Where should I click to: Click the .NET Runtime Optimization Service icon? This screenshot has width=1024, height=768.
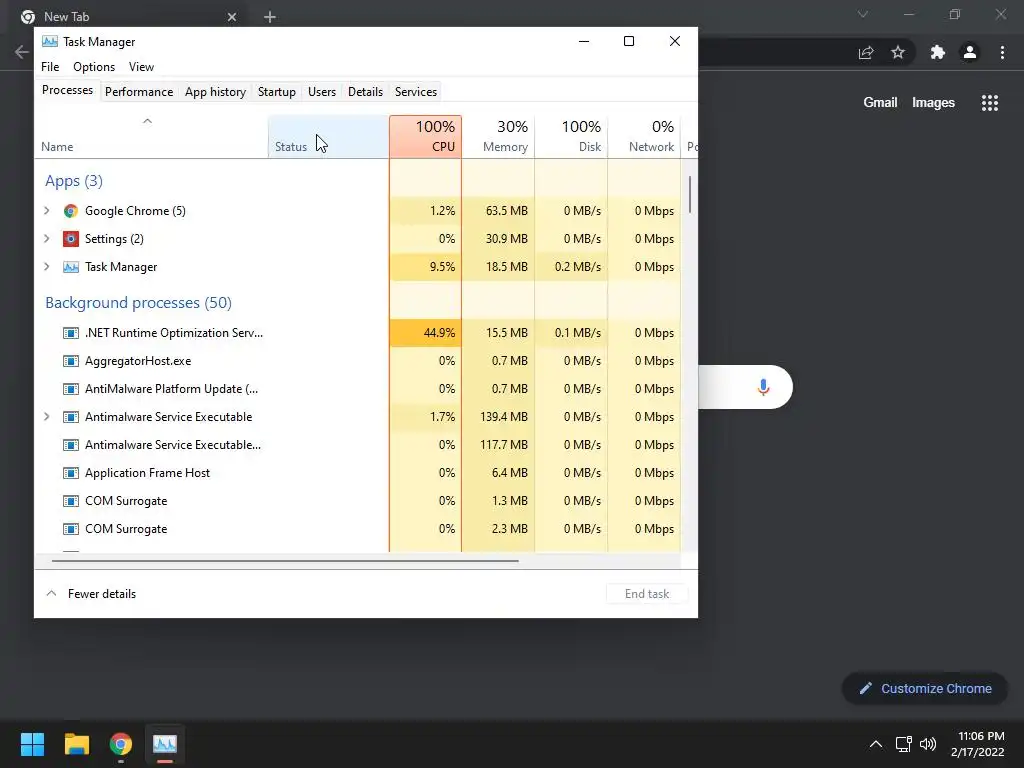point(71,333)
